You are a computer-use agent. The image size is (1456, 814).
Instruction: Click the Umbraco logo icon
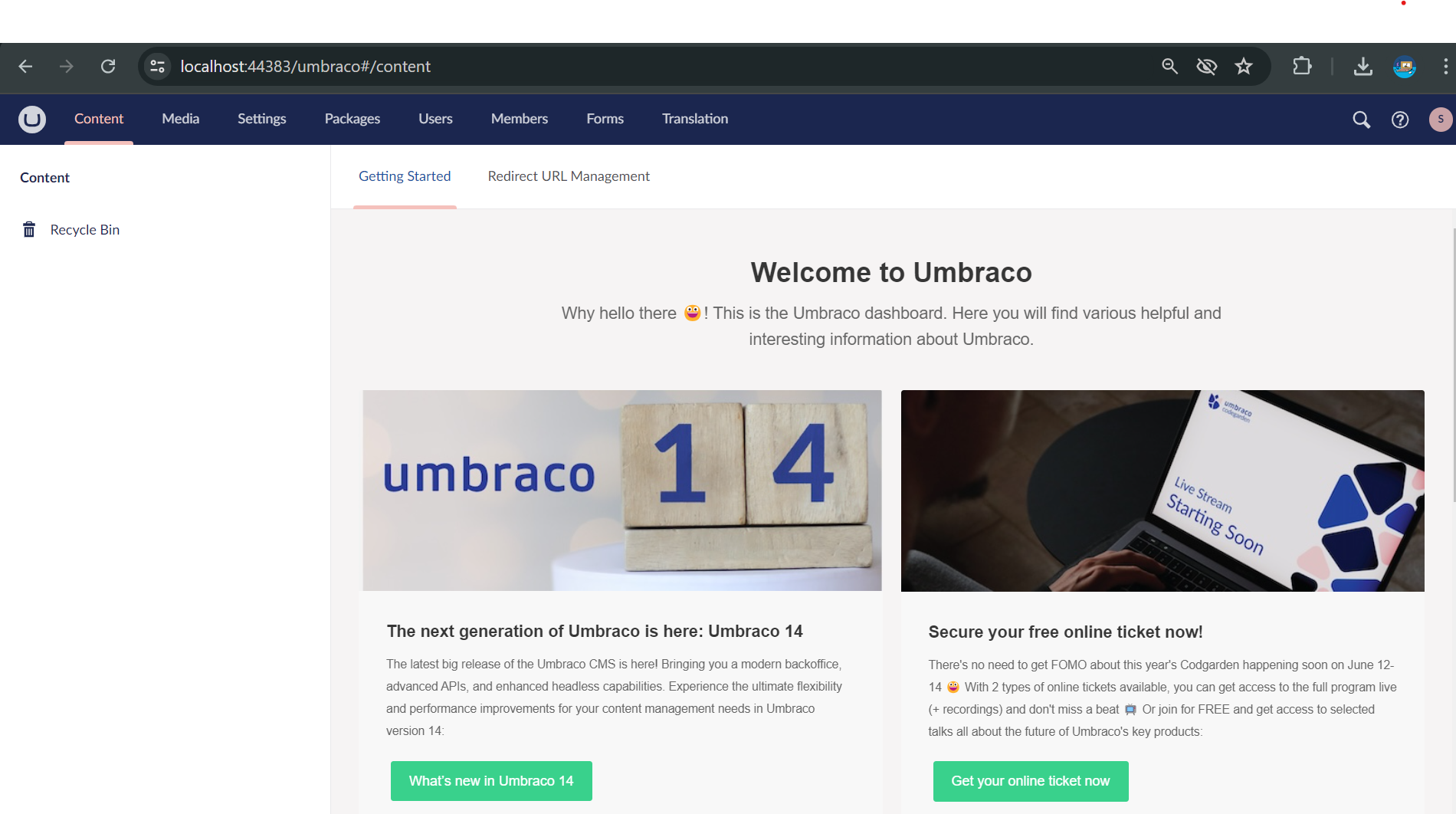(x=32, y=120)
